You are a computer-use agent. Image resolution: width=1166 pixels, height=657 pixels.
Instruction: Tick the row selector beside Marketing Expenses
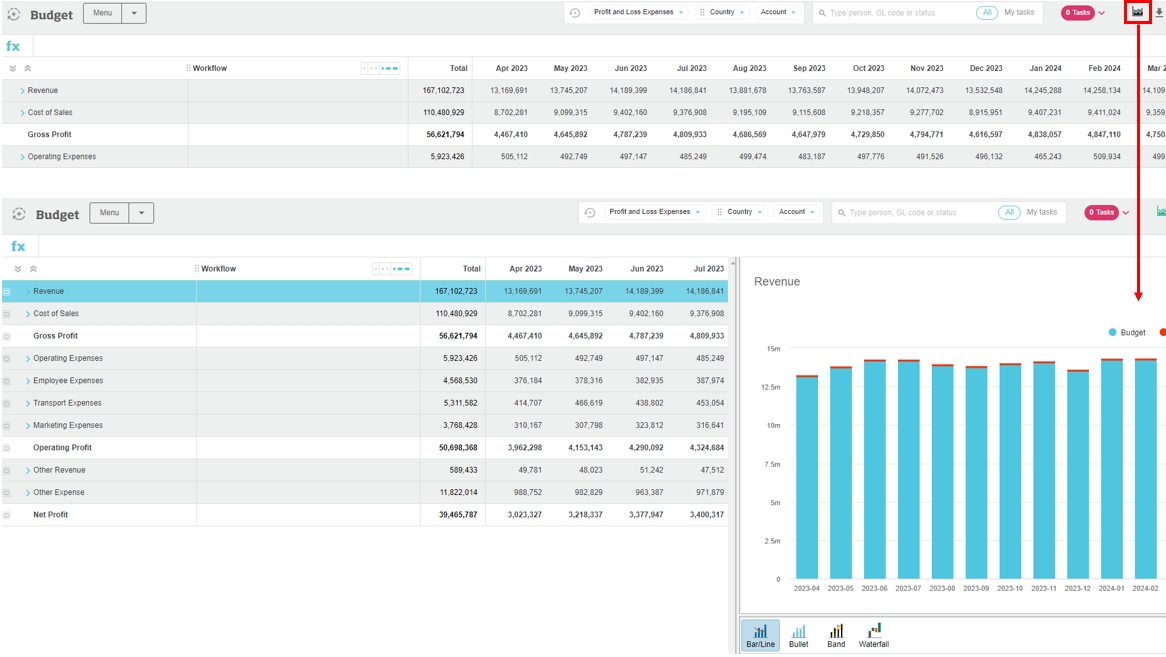(x=7, y=426)
